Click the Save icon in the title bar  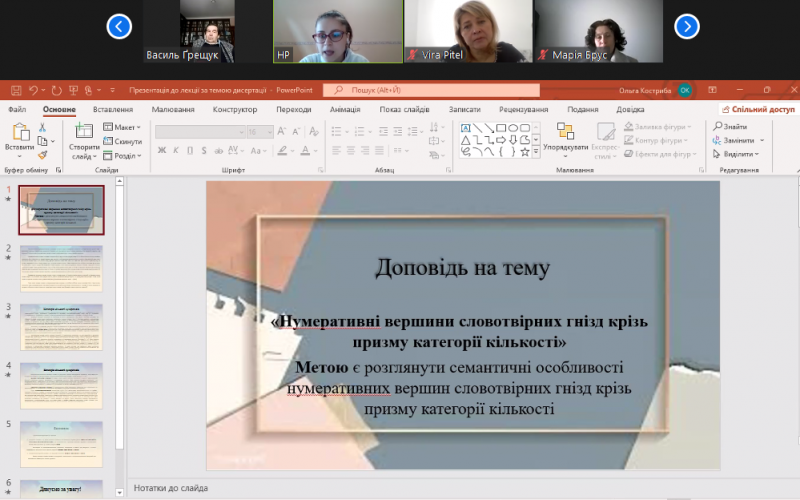point(15,90)
